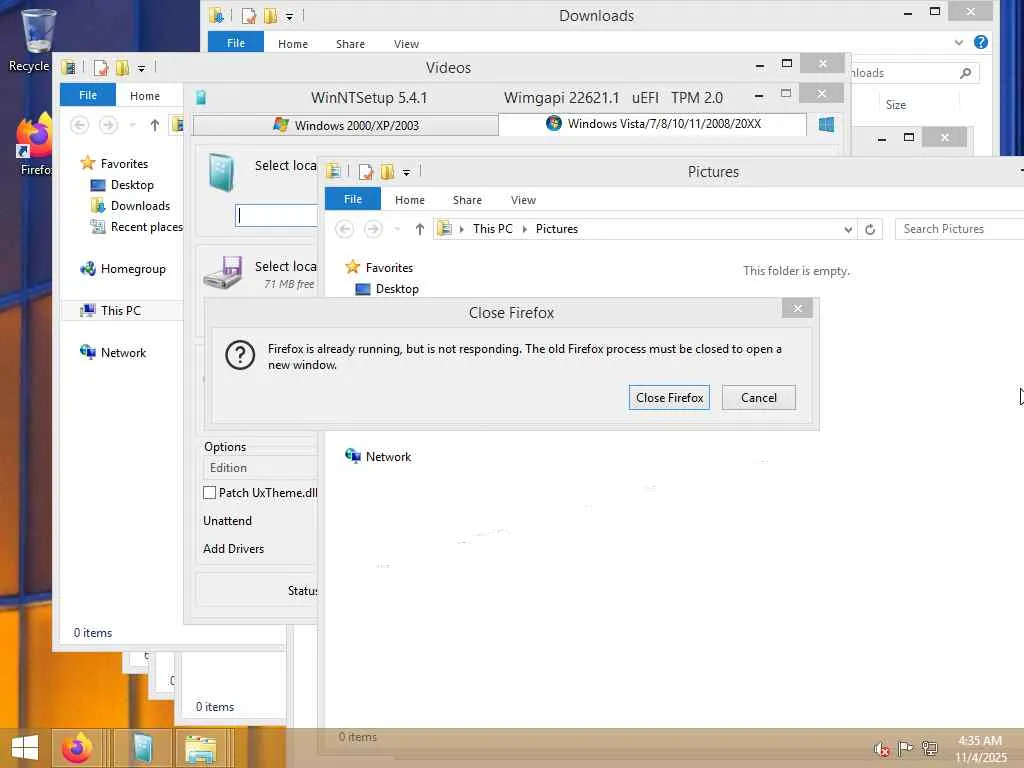Click Windows Start button on taskbar
The image size is (1024, 768).
(x=25, y=748)
